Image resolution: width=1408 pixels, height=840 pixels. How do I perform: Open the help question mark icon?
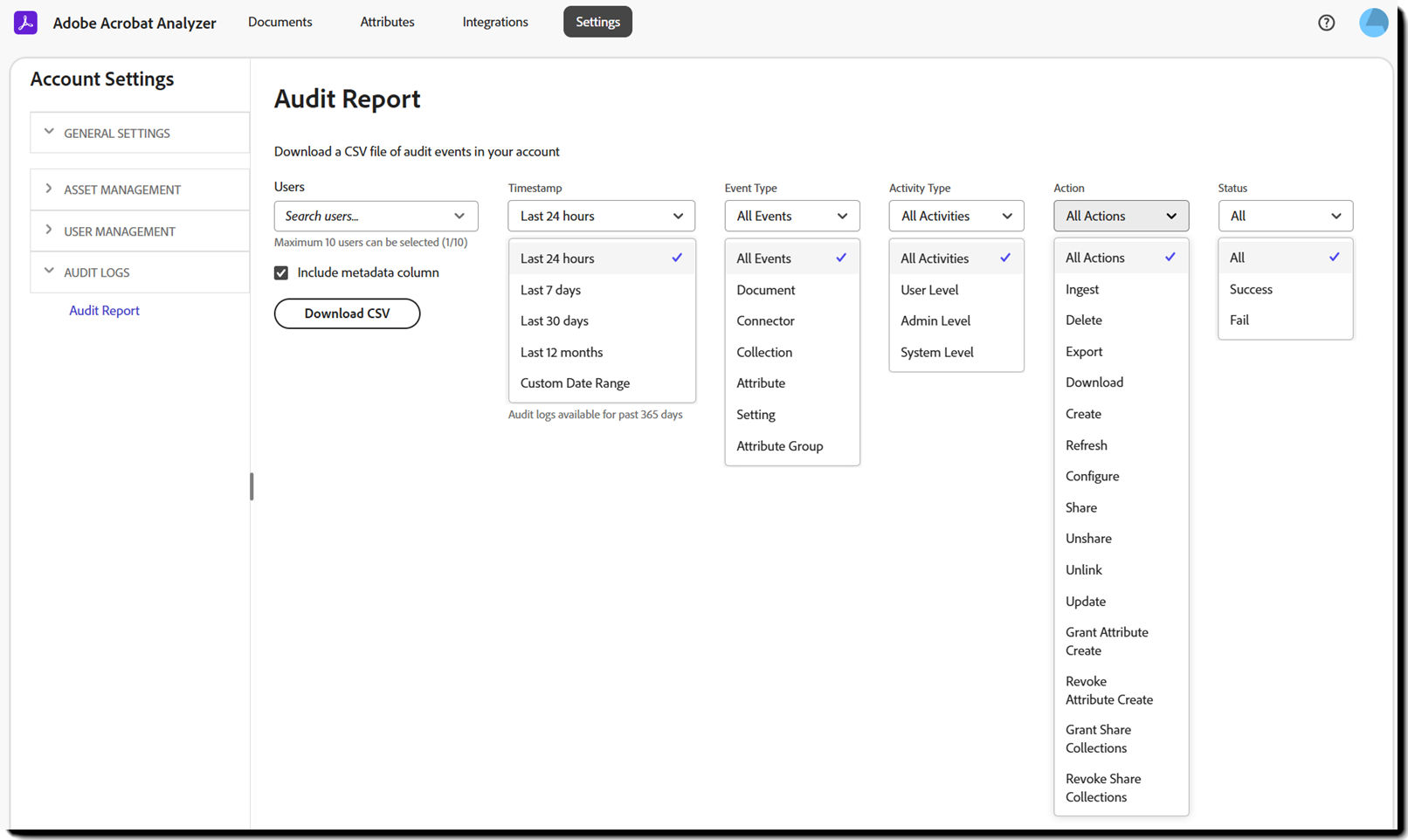click(1326, 23)
